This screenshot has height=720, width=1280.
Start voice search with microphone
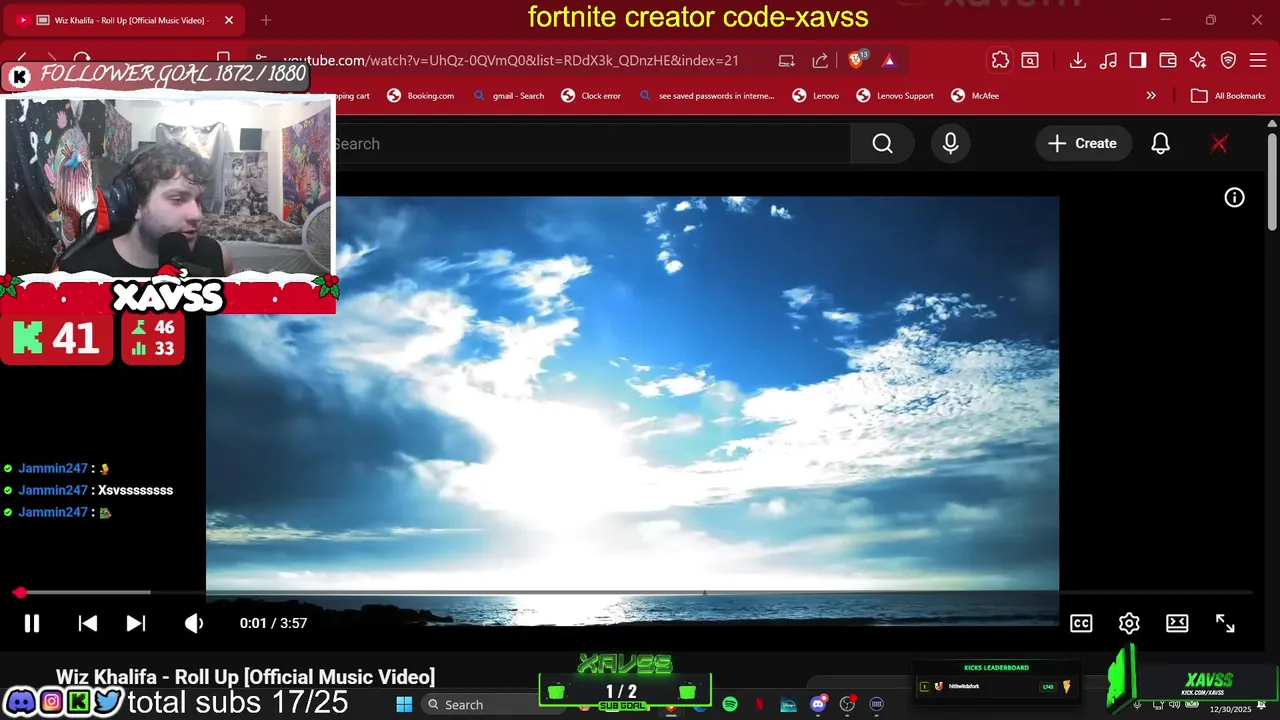(x=950, y=144)
